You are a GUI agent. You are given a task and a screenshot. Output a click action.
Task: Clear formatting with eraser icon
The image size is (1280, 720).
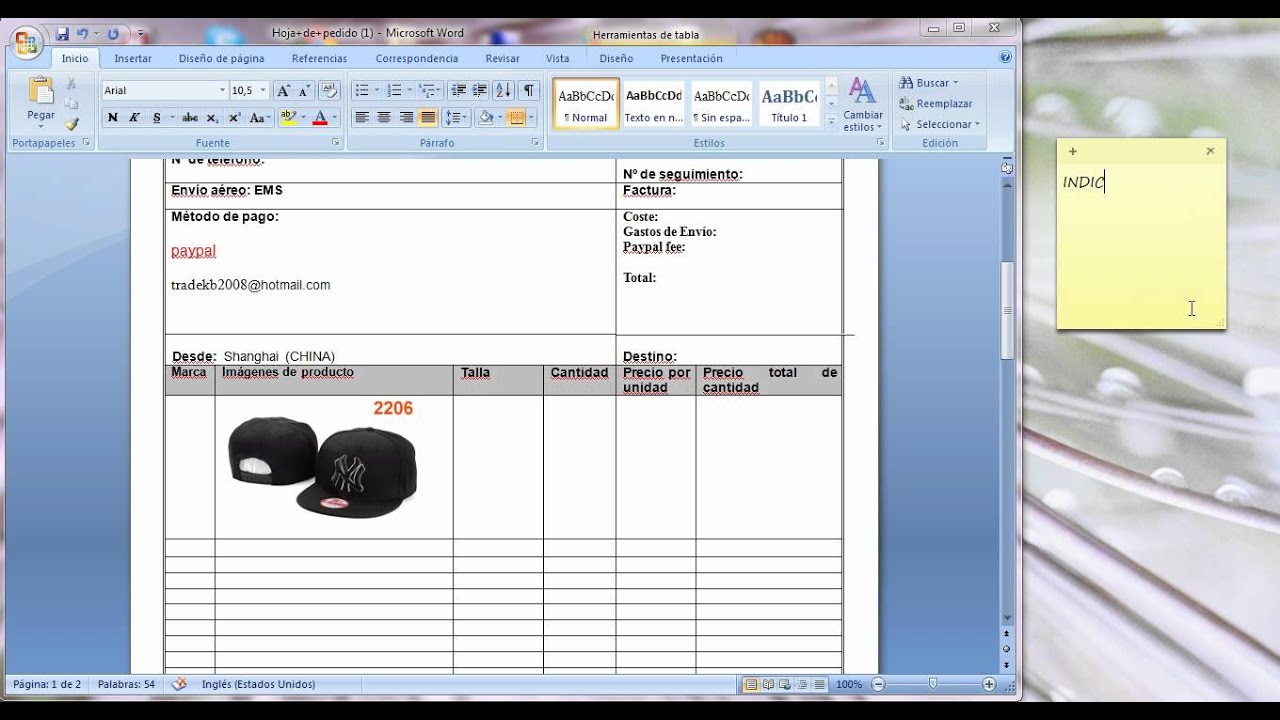click(x=329, y=90)
